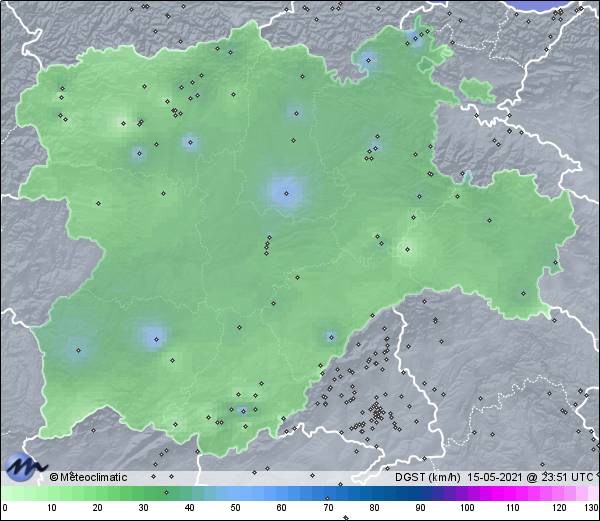Click the scale value 130
The image size is (600, 521).
point(592,508)
